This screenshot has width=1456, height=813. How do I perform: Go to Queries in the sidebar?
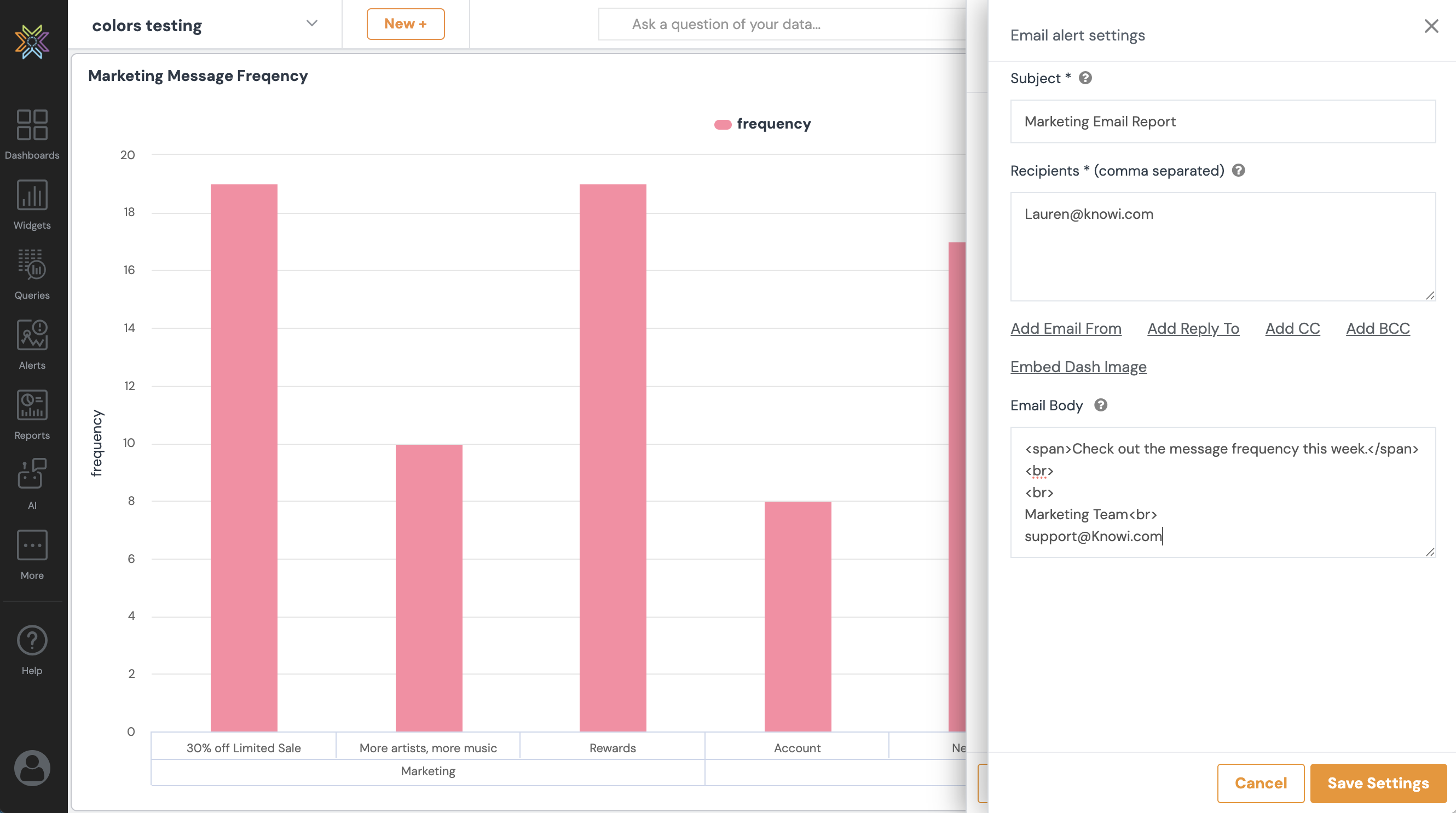[x=32, y=265]
